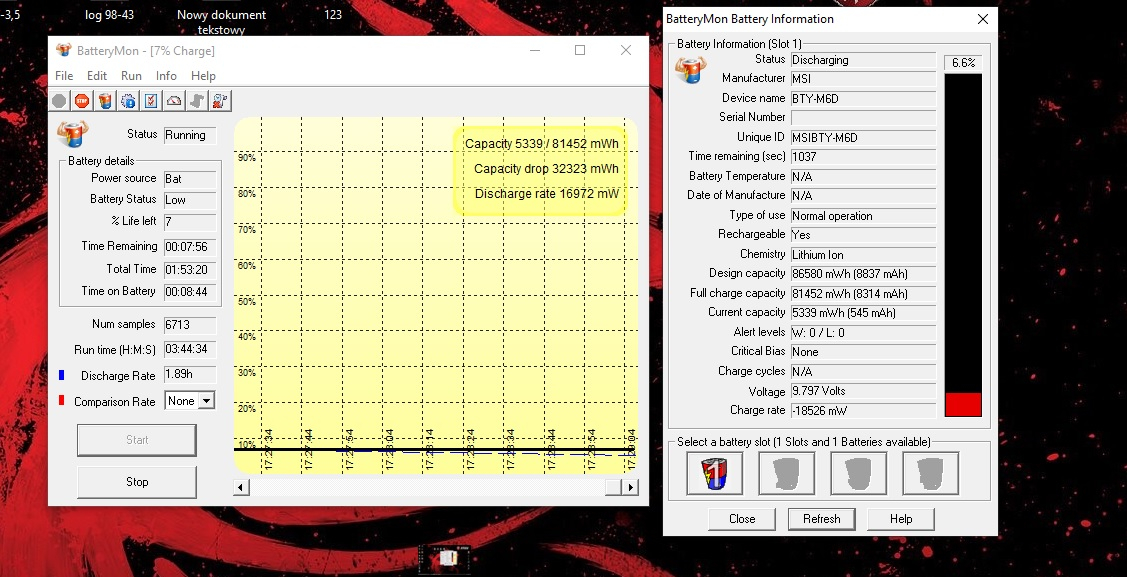Click Alert levels value W: 0 / L: 0
Screen dimensions: 1127x577
pos(863,333)
